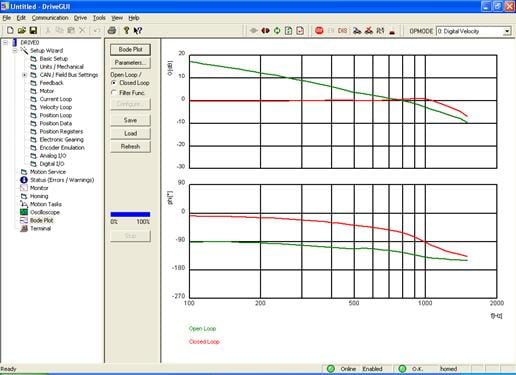Click the Parameters... button
Image resolution: width=516 pixels, height=375 pixels.
point(130,63)
